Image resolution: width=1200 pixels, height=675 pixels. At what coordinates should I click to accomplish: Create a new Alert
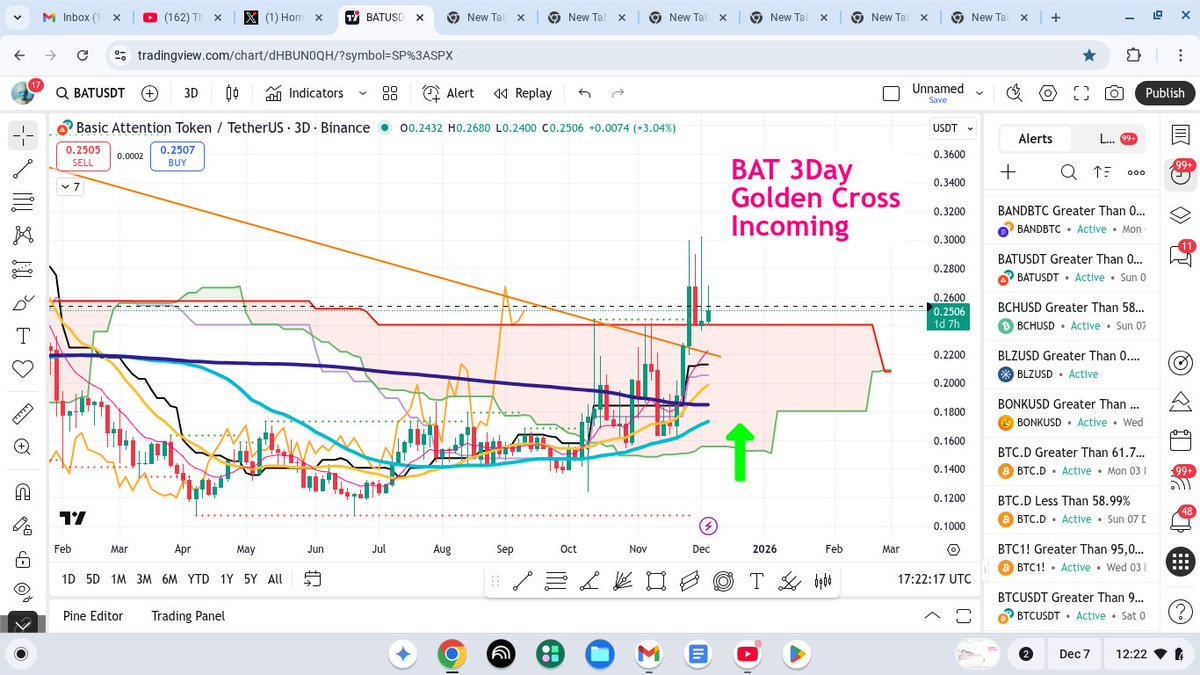448,93
